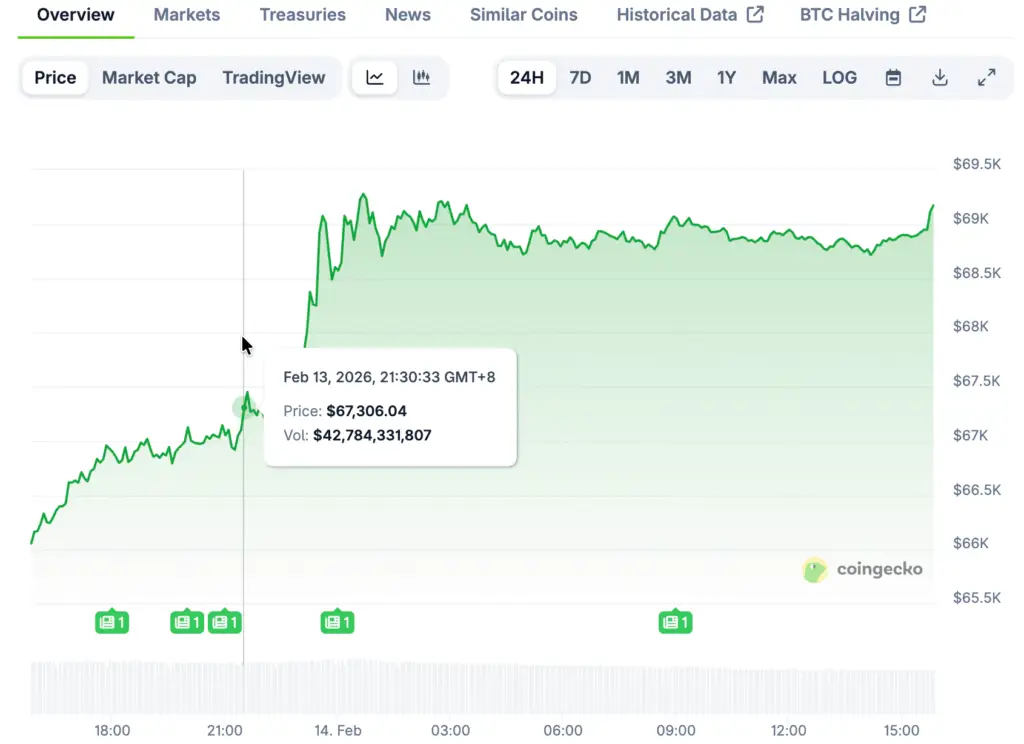Click the news marker near 18:00
Image resolution: width=1024 pixels, height=744 pixels.
(x=112, y=622)
